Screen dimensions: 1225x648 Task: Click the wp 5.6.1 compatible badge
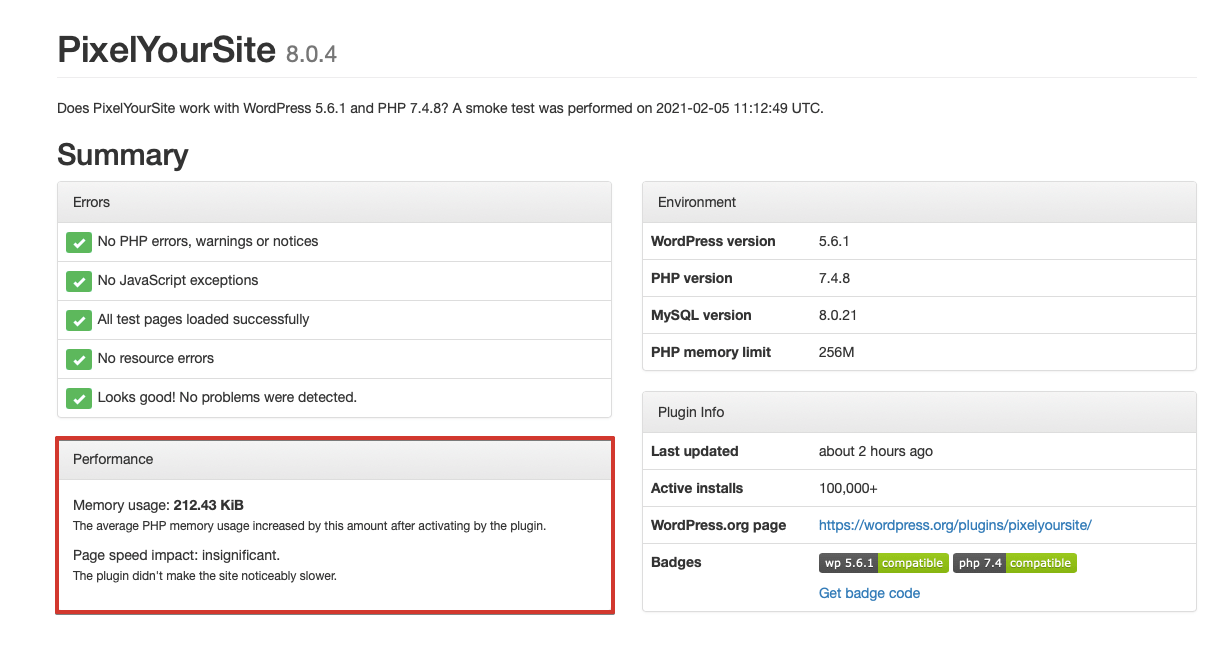click(883, 563)
